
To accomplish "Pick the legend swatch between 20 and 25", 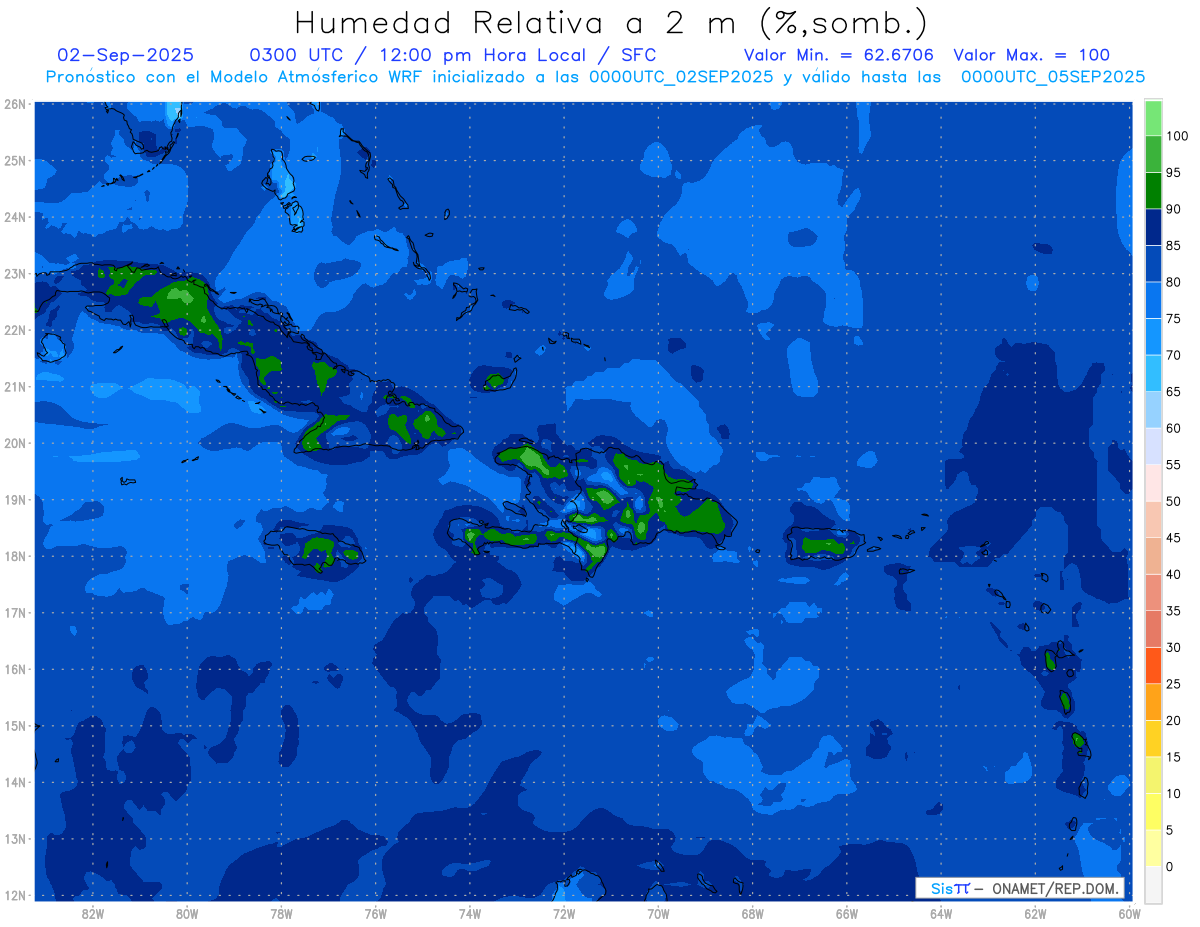I will coord(1153,701).
